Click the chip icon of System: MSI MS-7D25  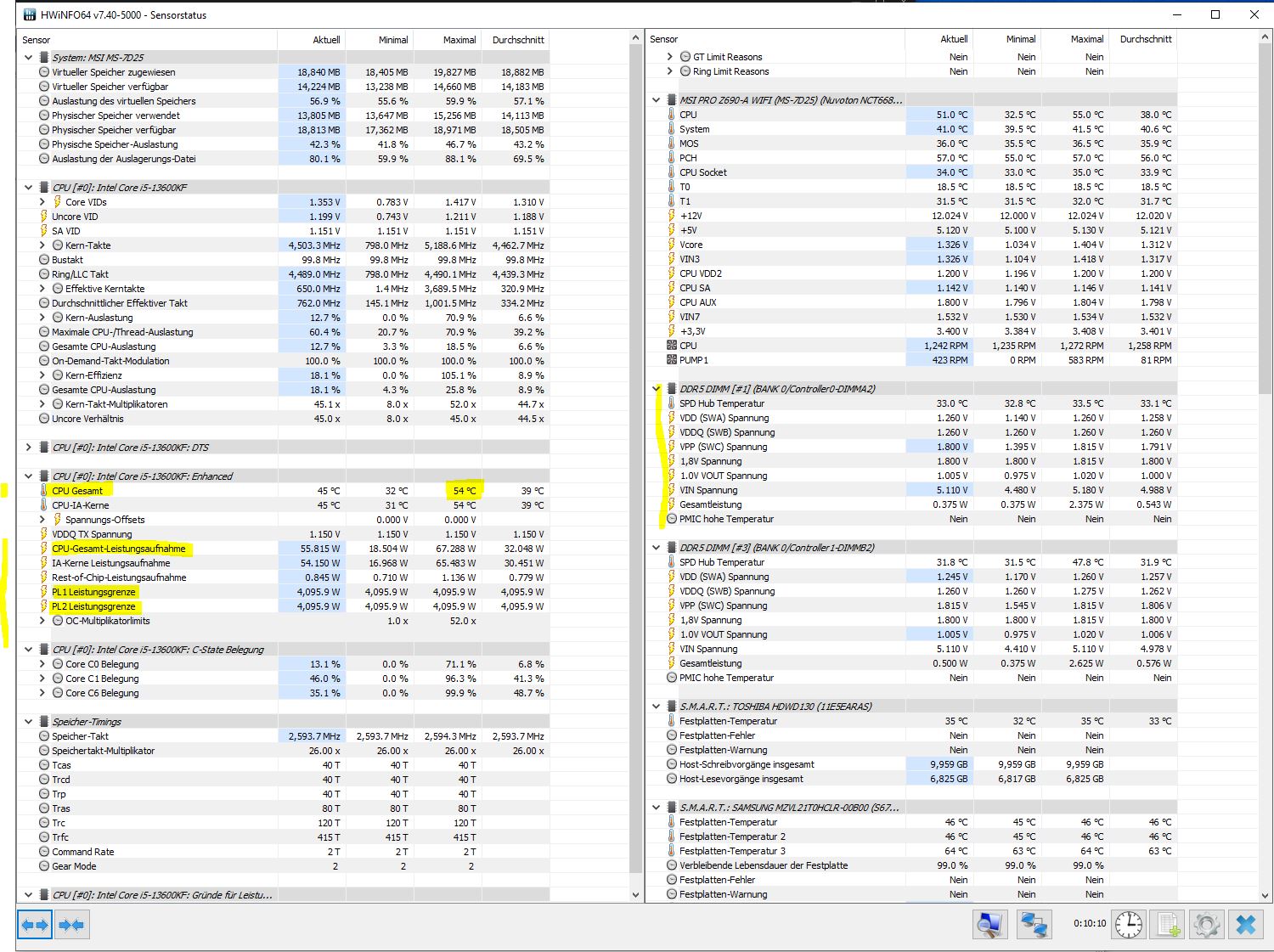point(44,58)
